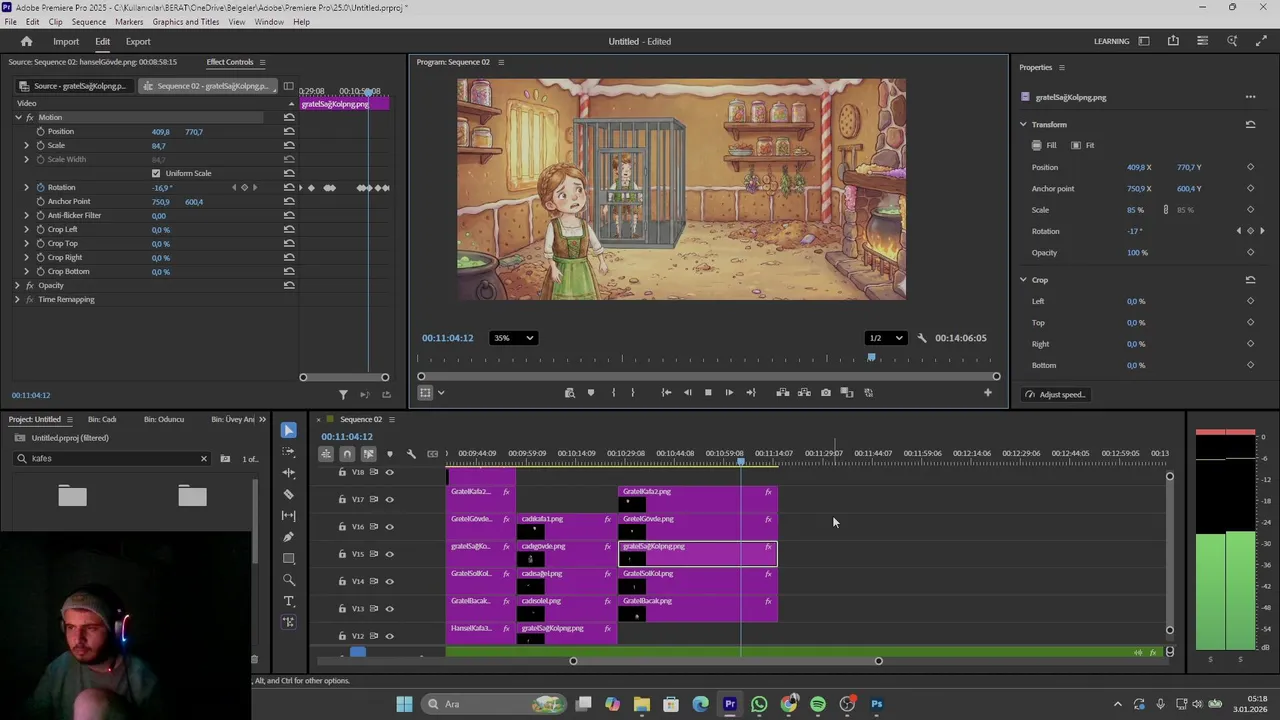Clear the kafes search field
The image size is (1280, 720).
coord(203,459)
